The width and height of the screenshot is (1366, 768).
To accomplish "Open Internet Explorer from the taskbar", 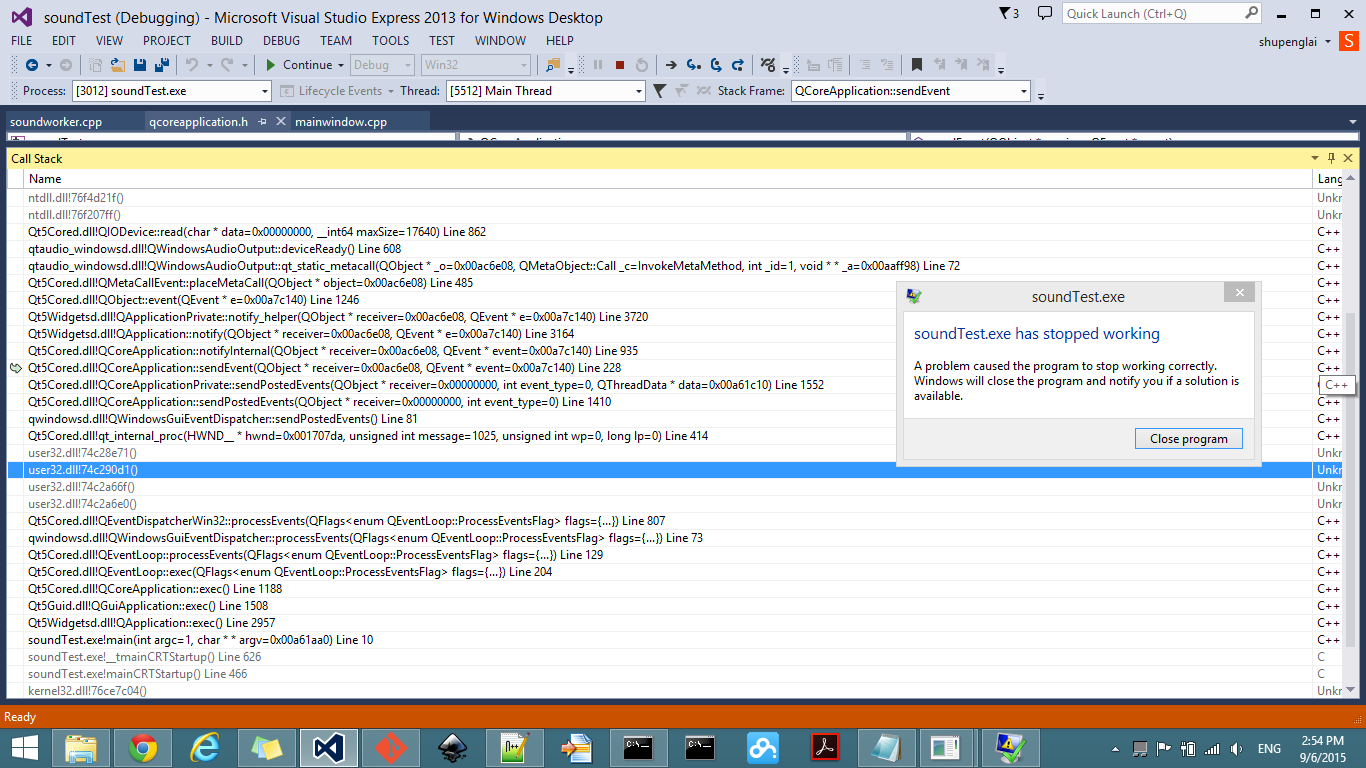I will pyautogui.click(x=205, y=748).
